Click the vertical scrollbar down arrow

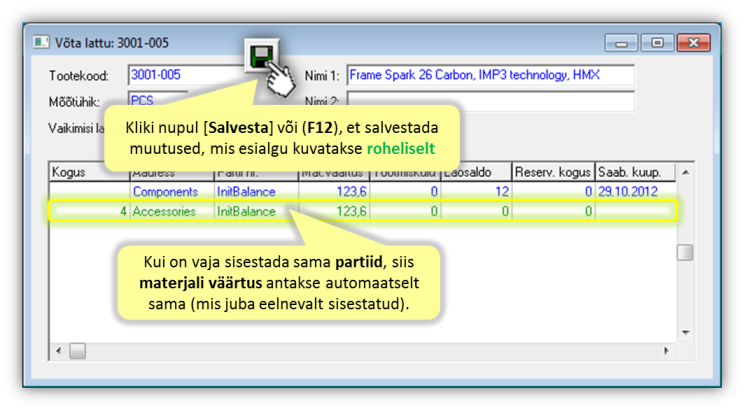tap(686, 332)
